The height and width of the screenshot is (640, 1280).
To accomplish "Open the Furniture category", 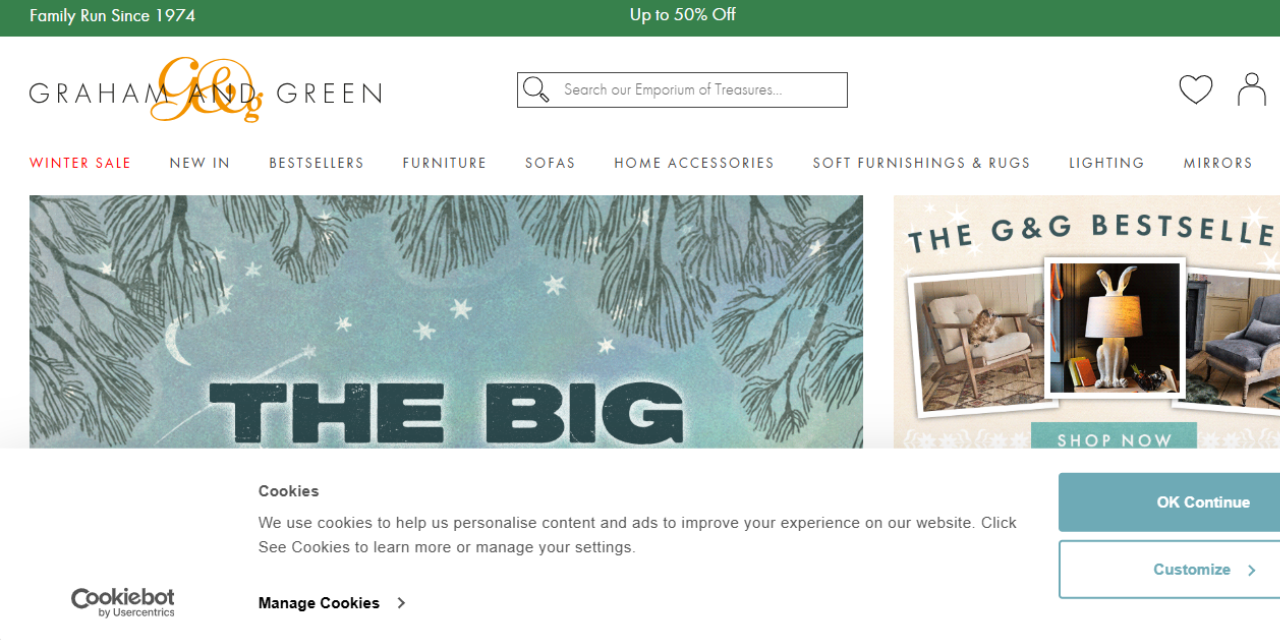I will coord(444,163).
